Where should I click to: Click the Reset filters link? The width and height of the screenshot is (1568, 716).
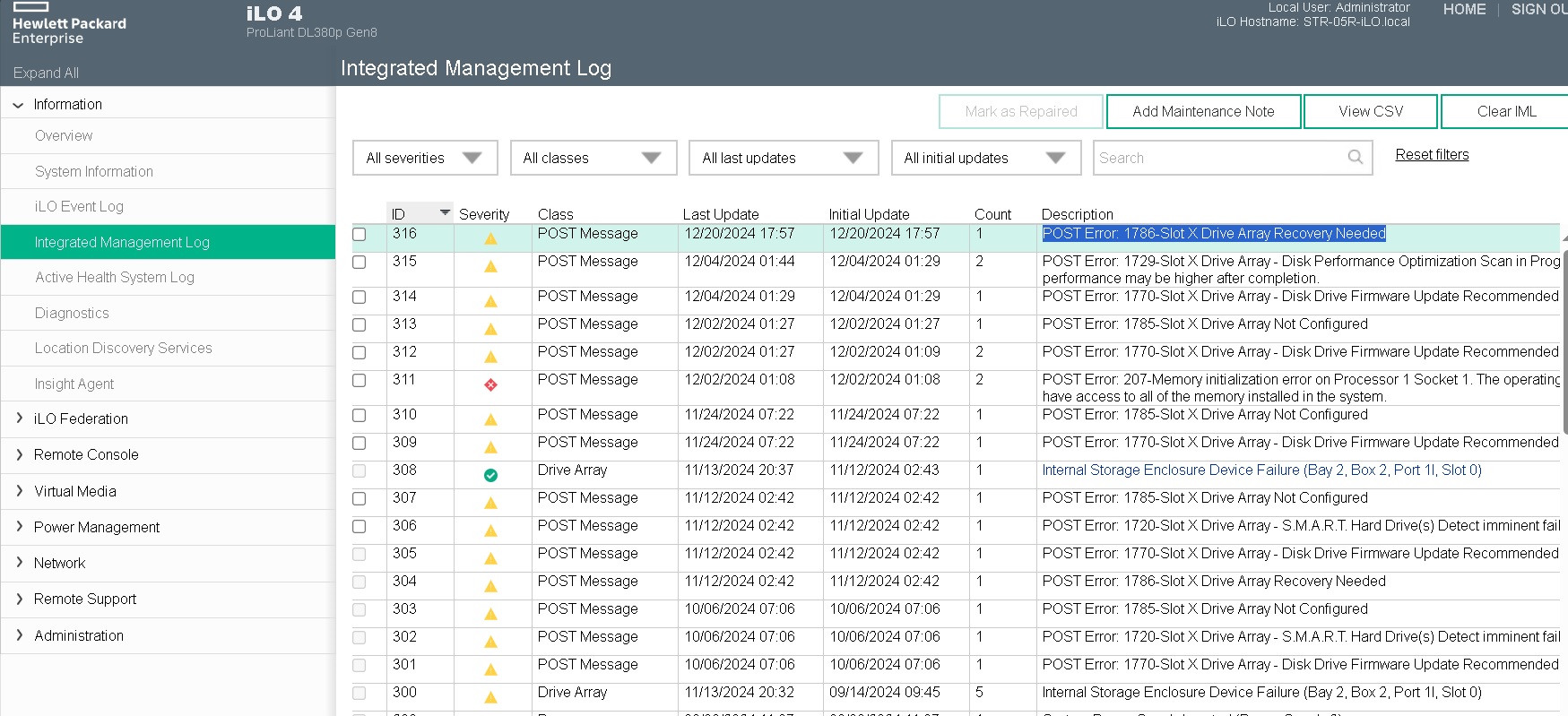tap(1432, 155)
